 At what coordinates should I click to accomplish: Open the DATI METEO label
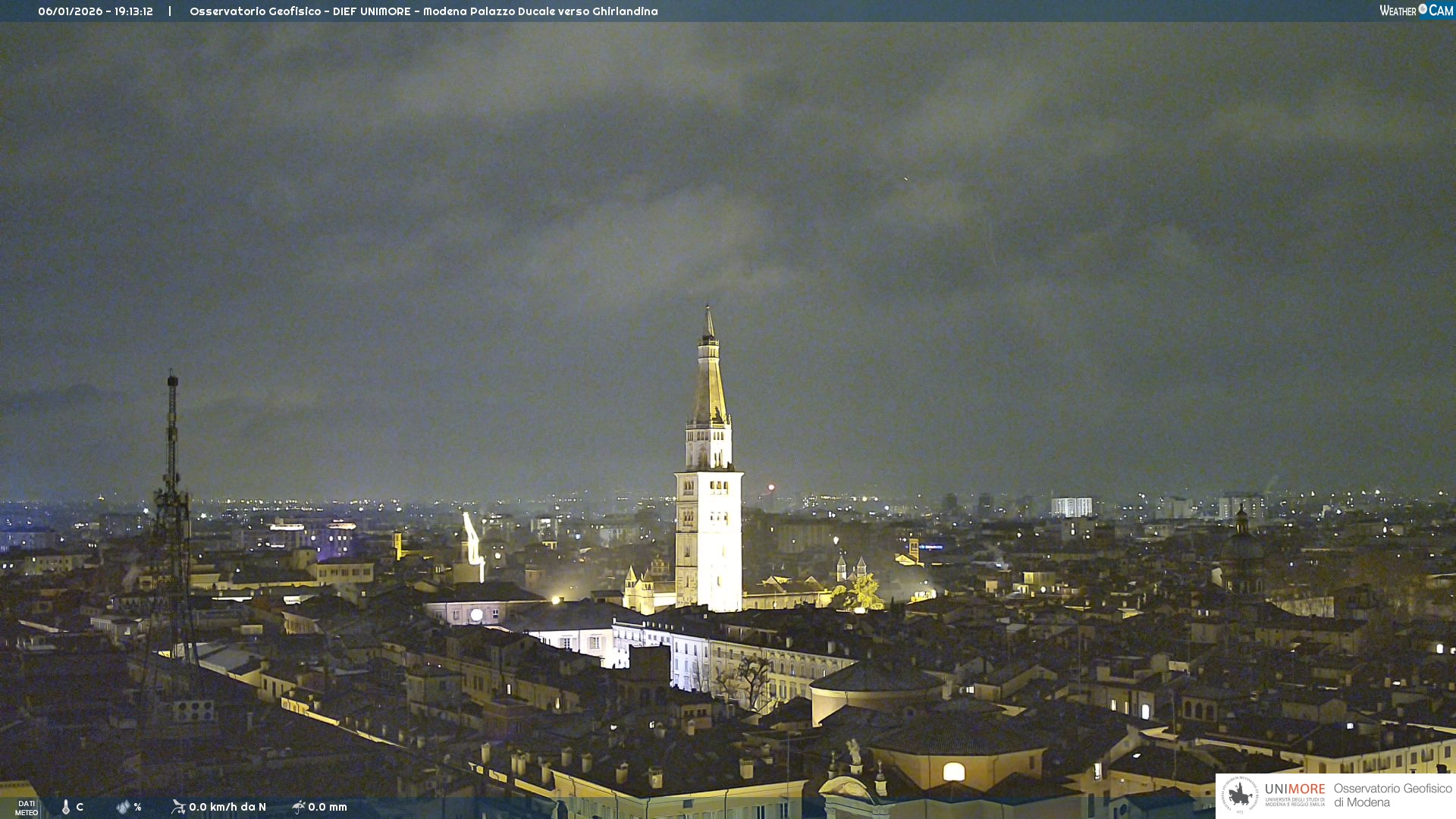click(27, 808)
